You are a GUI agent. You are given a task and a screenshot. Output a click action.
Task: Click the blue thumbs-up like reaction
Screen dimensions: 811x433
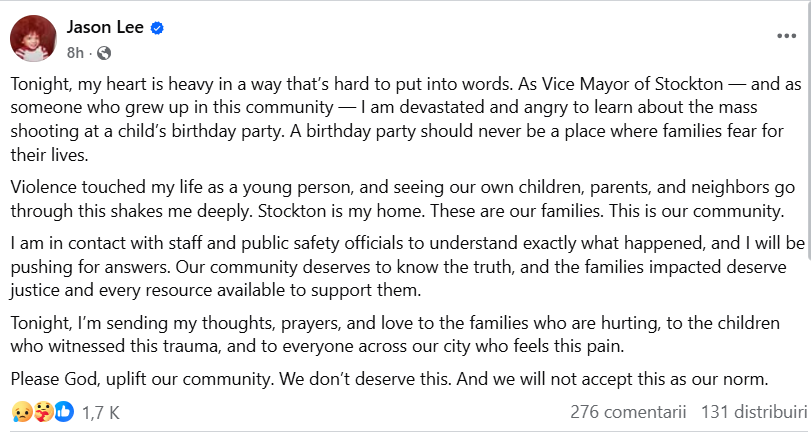64,411
